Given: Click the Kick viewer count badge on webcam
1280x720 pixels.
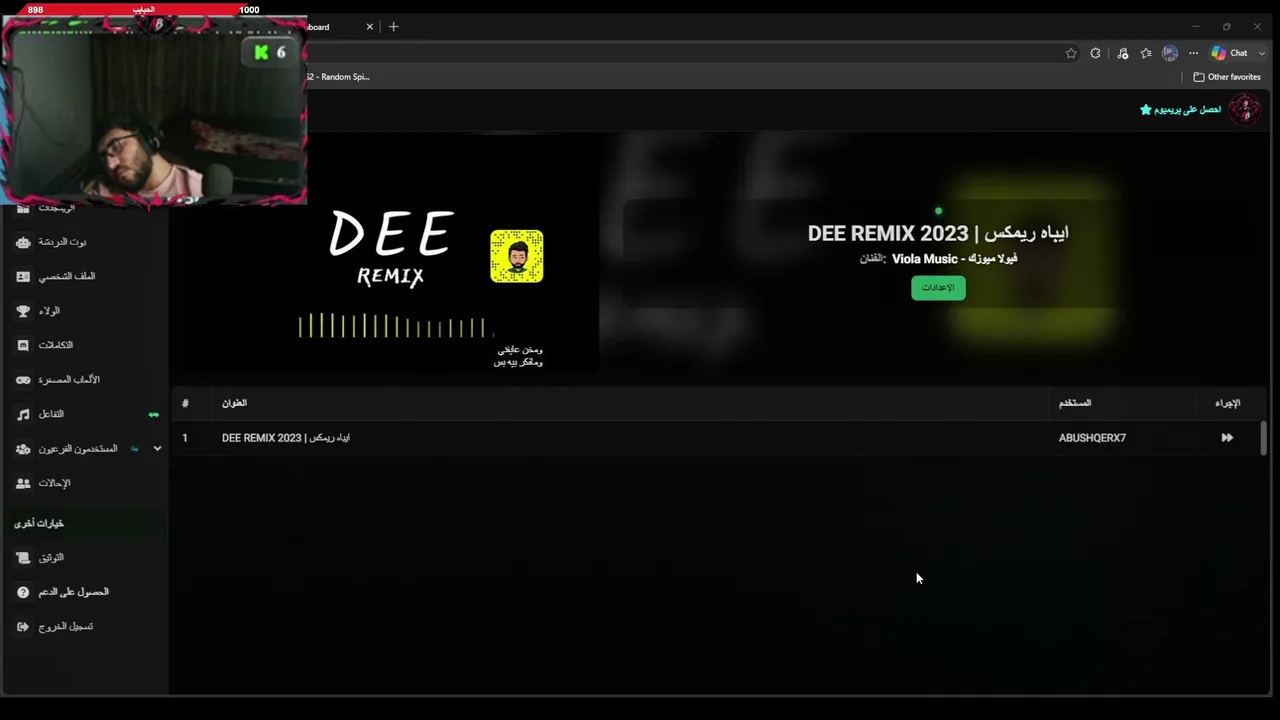Looking at the screenshot, I should (x=270, y=52).
